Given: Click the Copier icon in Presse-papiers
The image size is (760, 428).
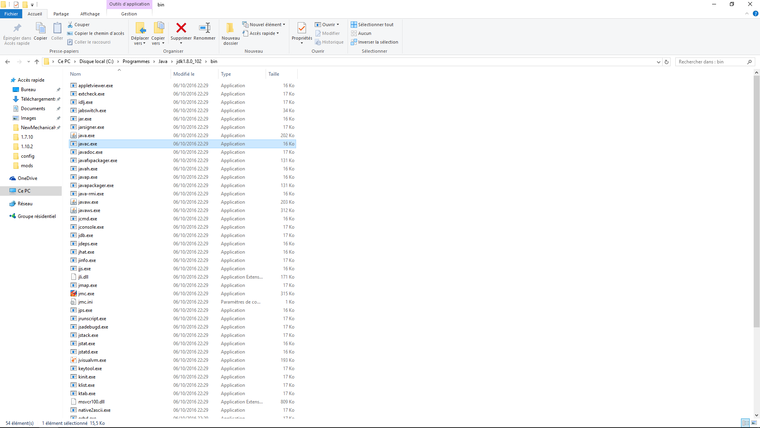Looking at the screenshot, I should [41, 32].
